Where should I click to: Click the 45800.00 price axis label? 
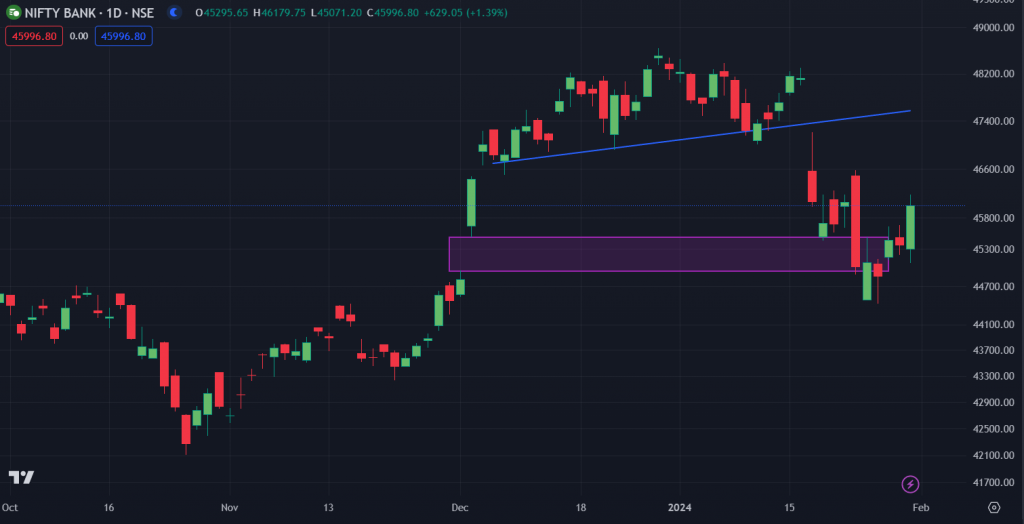[993, 218]
